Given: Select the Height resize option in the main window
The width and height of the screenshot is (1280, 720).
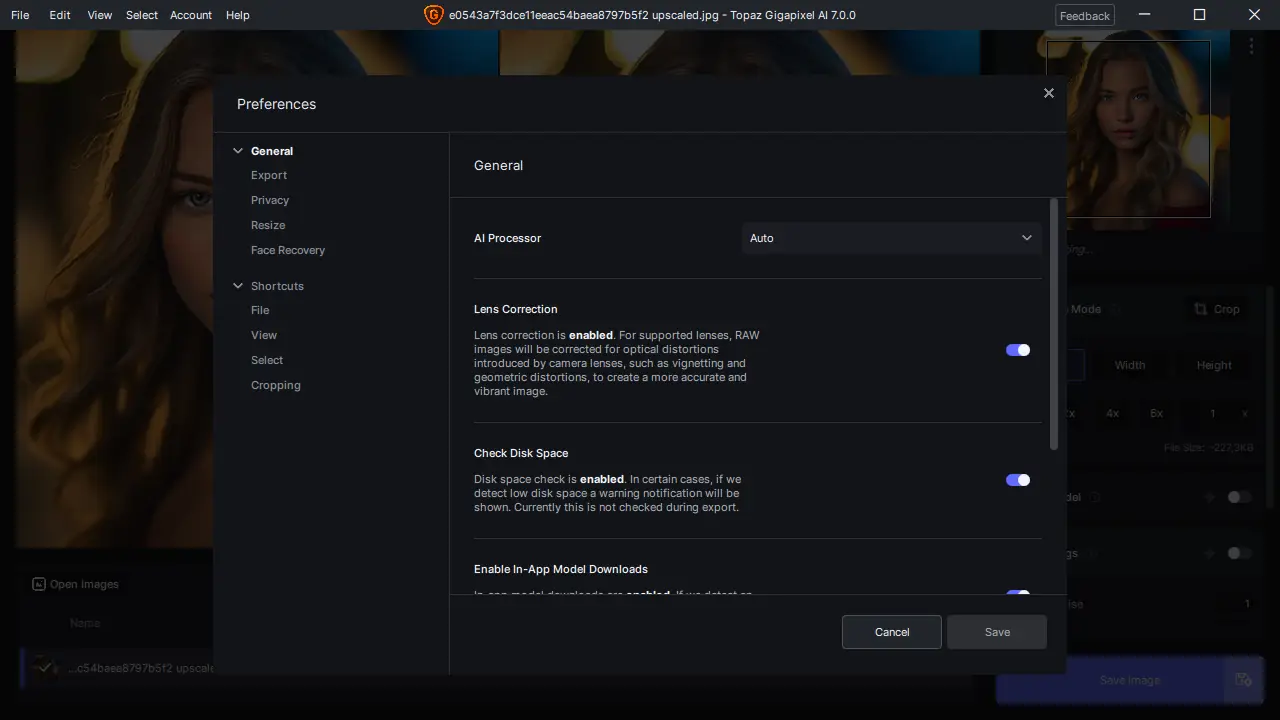Looking at the screenshot, I should pyautogui.click(x=1214, y=365).
